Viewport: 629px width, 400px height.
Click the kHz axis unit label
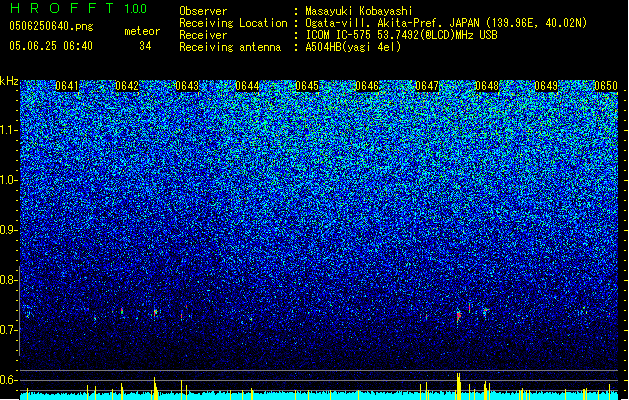tap(9, 81)
